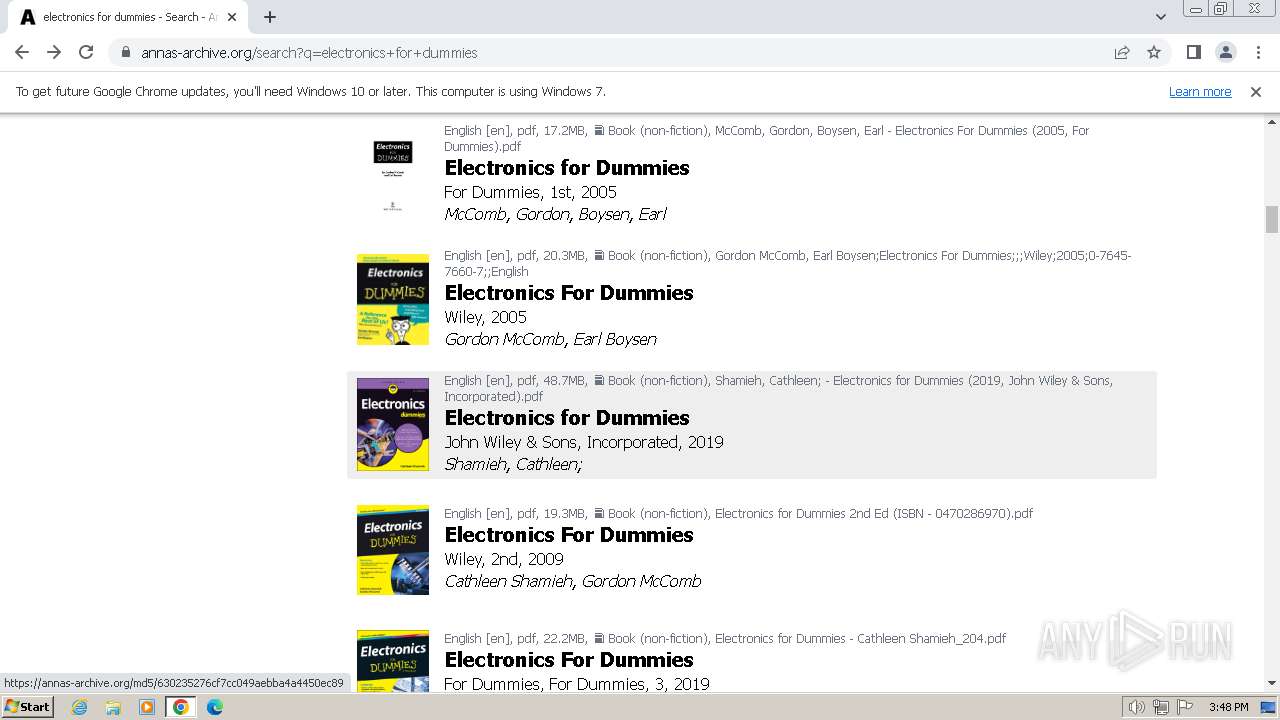Switch to Chrome in the taskbar
Screen dimensions: 1280x720
point(180,707)
